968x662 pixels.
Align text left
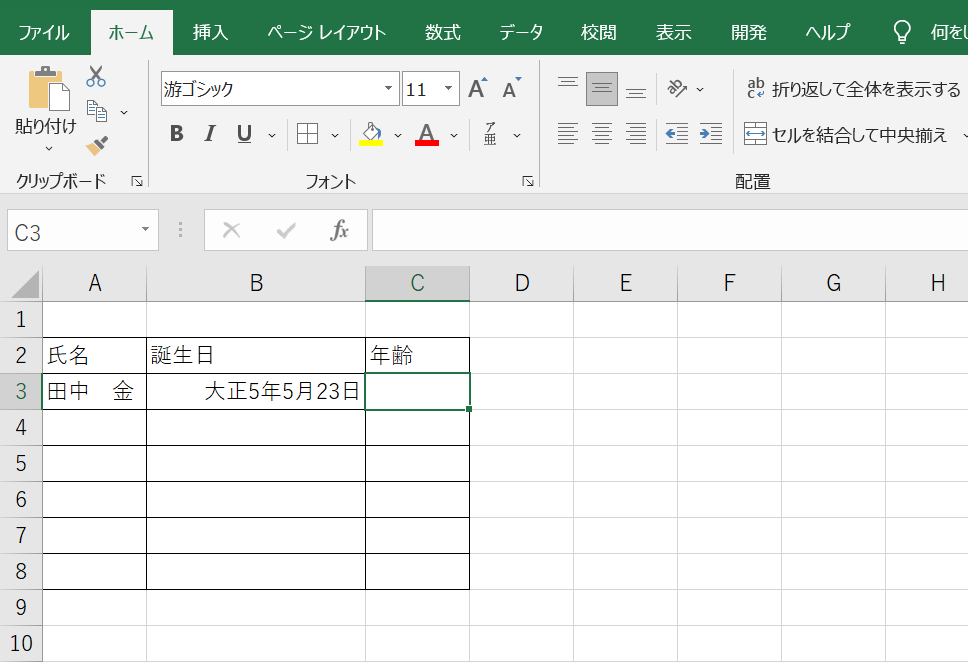tap(567, 134)
